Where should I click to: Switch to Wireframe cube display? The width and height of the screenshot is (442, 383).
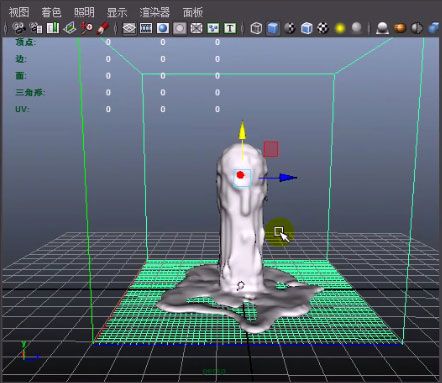256,28
